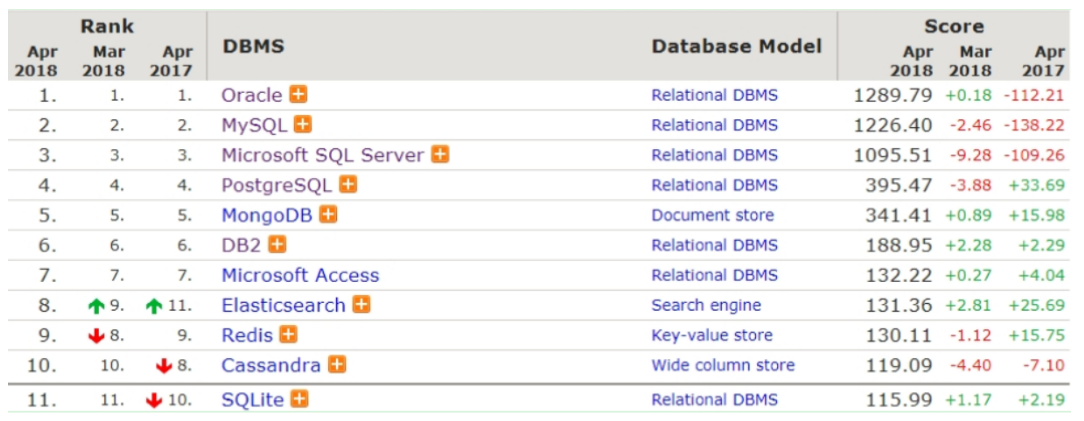Click the red down arrow in Cassandra's row
The height and width of the screenshot is (421, 1084).
164,366
